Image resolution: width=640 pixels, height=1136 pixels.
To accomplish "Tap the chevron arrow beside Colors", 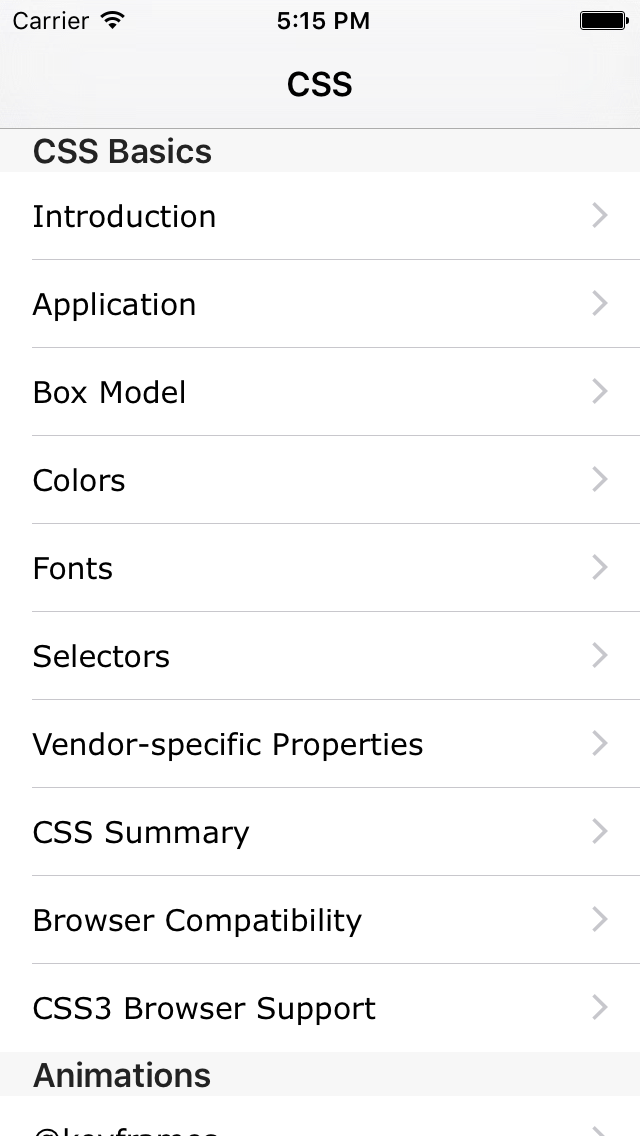I will pyautogui.click(x=599, y=479).
